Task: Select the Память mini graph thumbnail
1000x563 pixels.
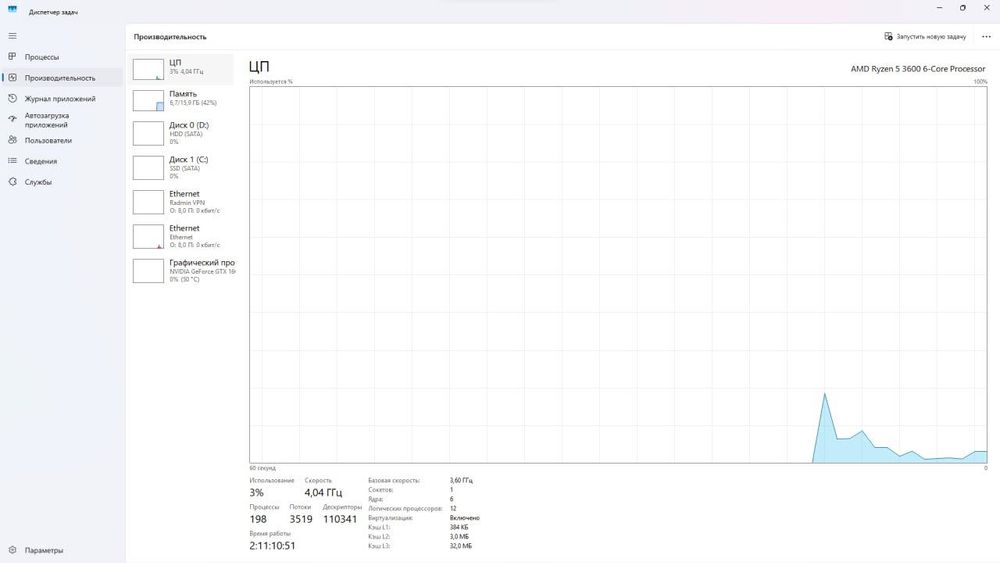Action: (x=148, y=100)
